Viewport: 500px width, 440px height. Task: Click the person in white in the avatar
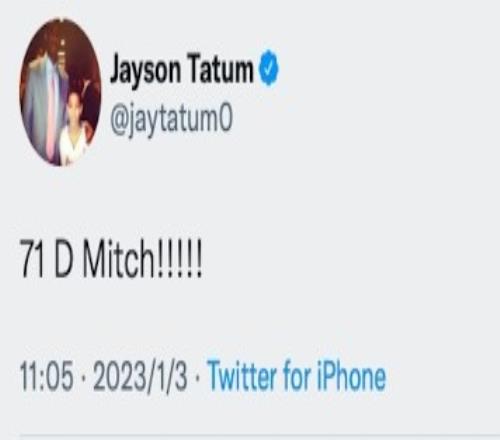tap(75, 128)
